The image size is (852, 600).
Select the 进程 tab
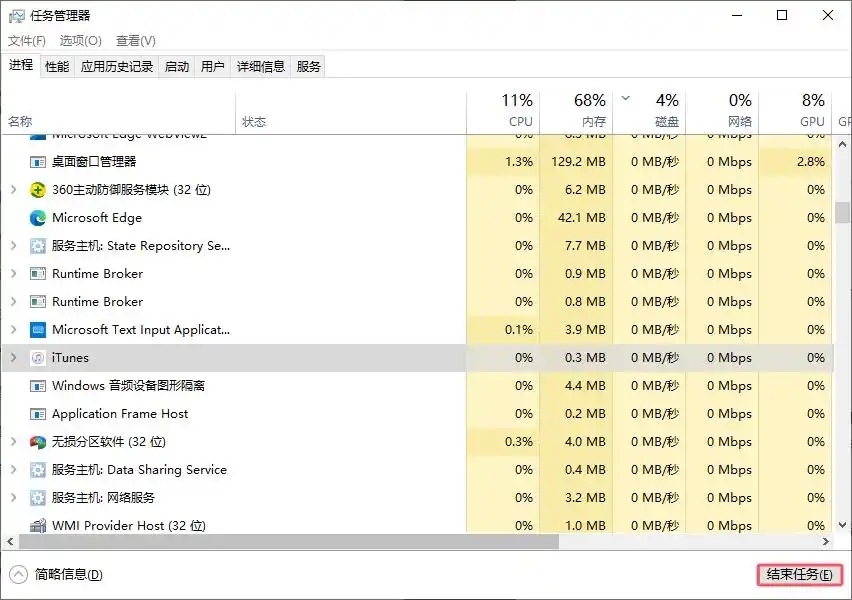click(21, 65)
